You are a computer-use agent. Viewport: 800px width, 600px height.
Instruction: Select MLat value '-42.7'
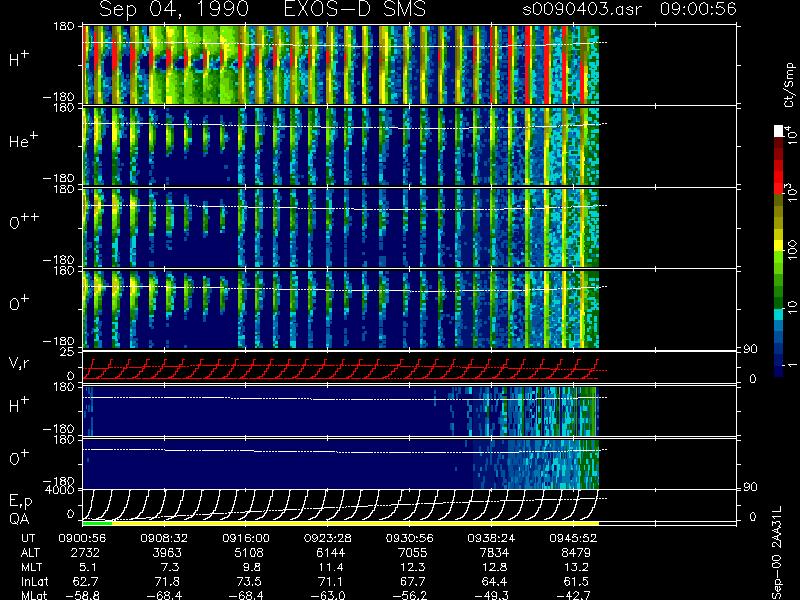click(x=573, y=595)
